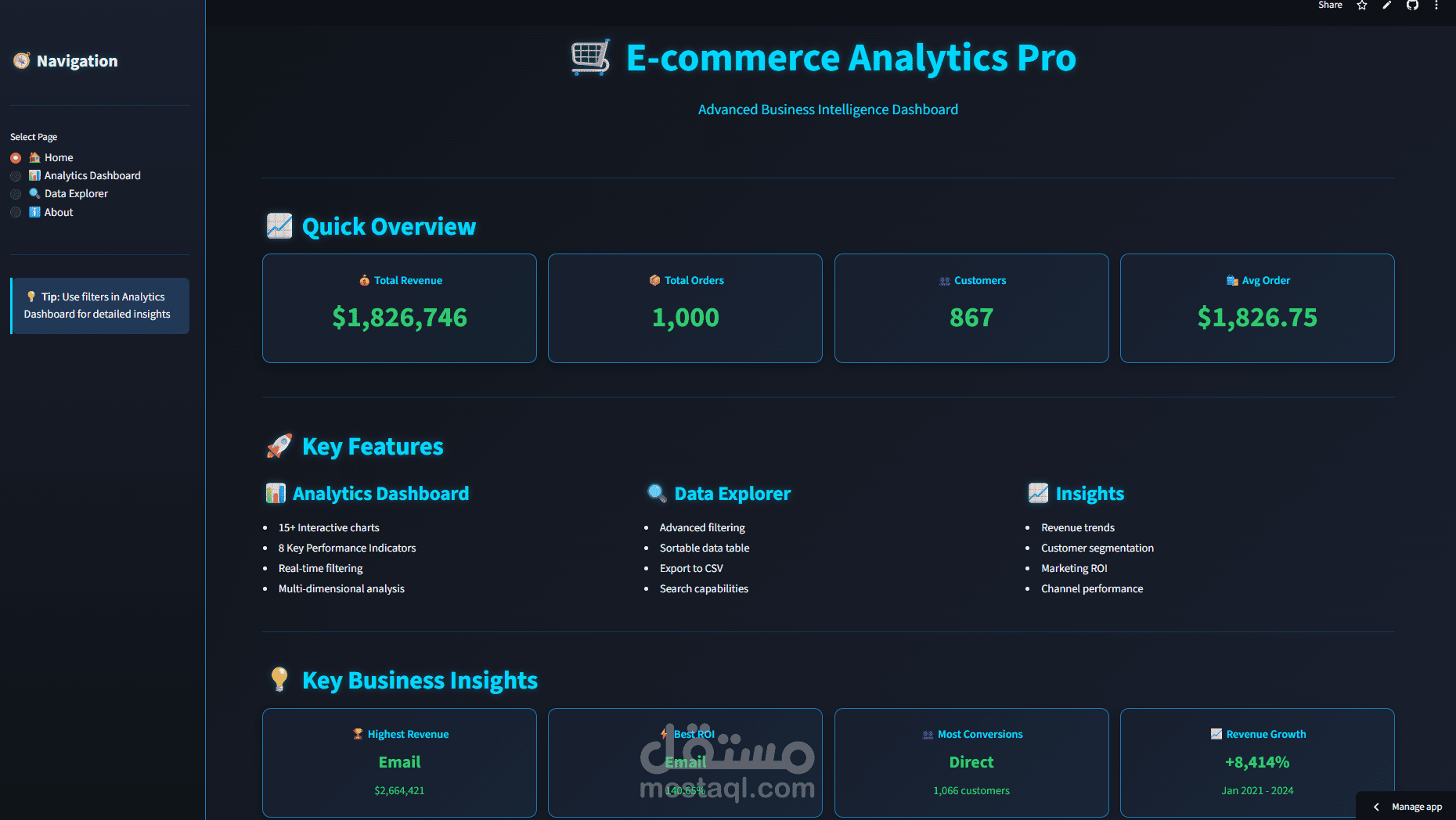Click the "Customer segmentation" bullet
1456x820 pixels.
coord(1097,548)
